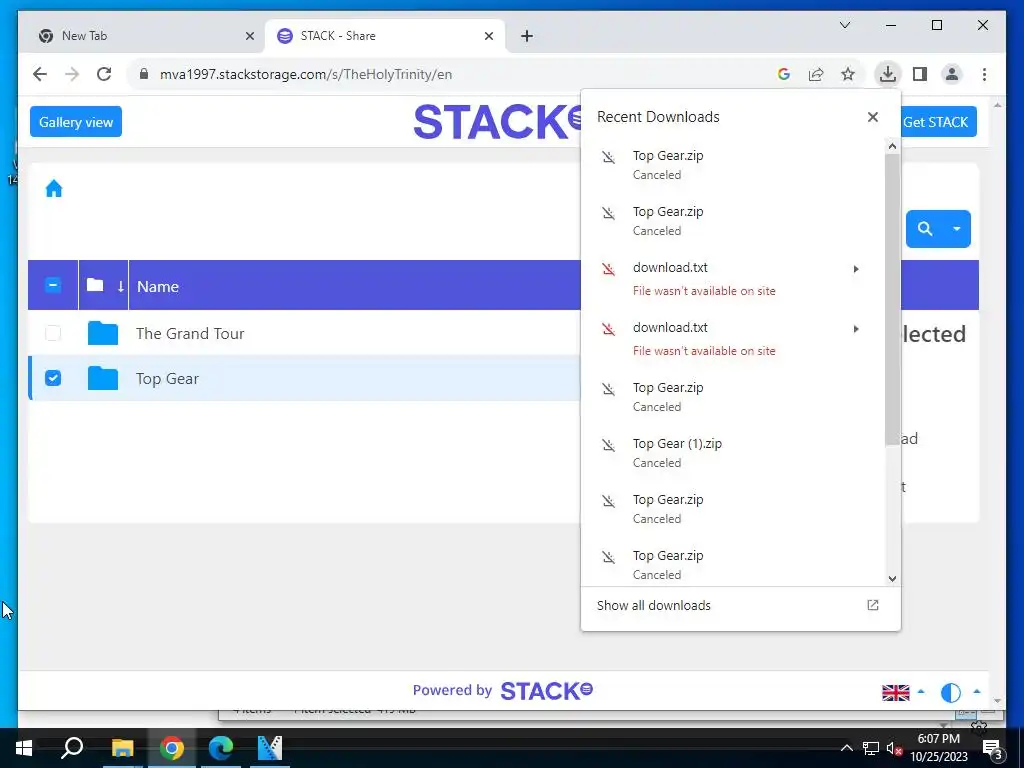Click the Top Gear folder icon
This screenshot has height=768, width=1024.
coord(103,378)
